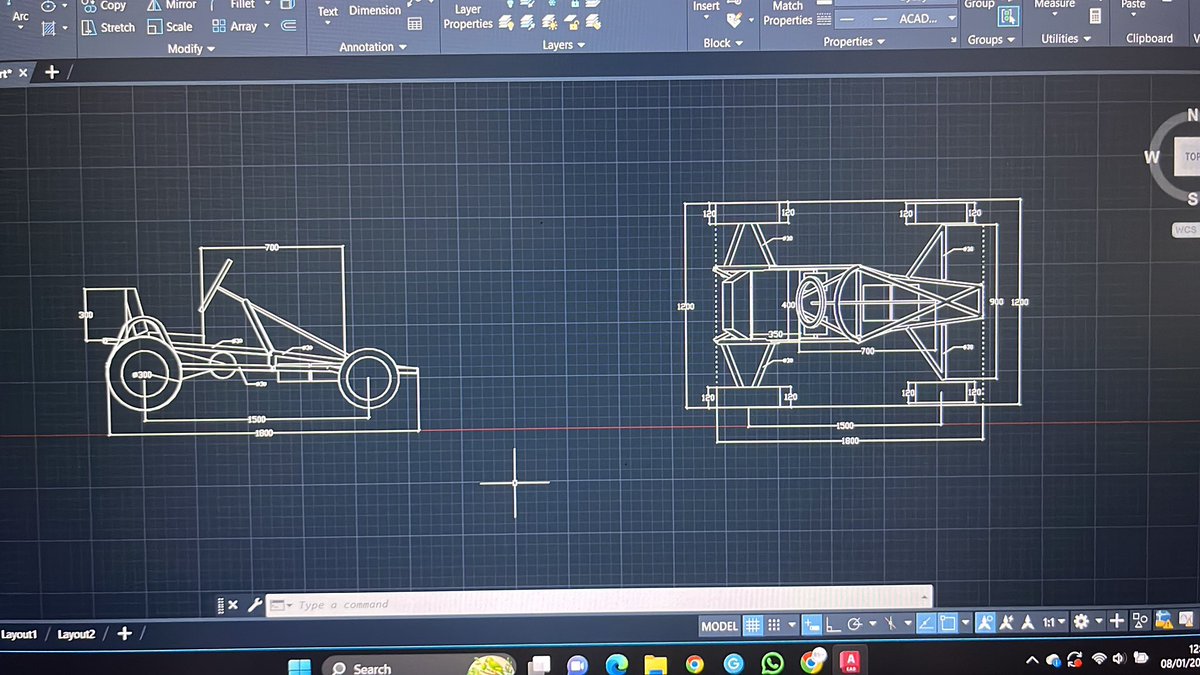Open a new drawing tab with plus
The image size is (1200, 675).
click(x=52, y=72)
